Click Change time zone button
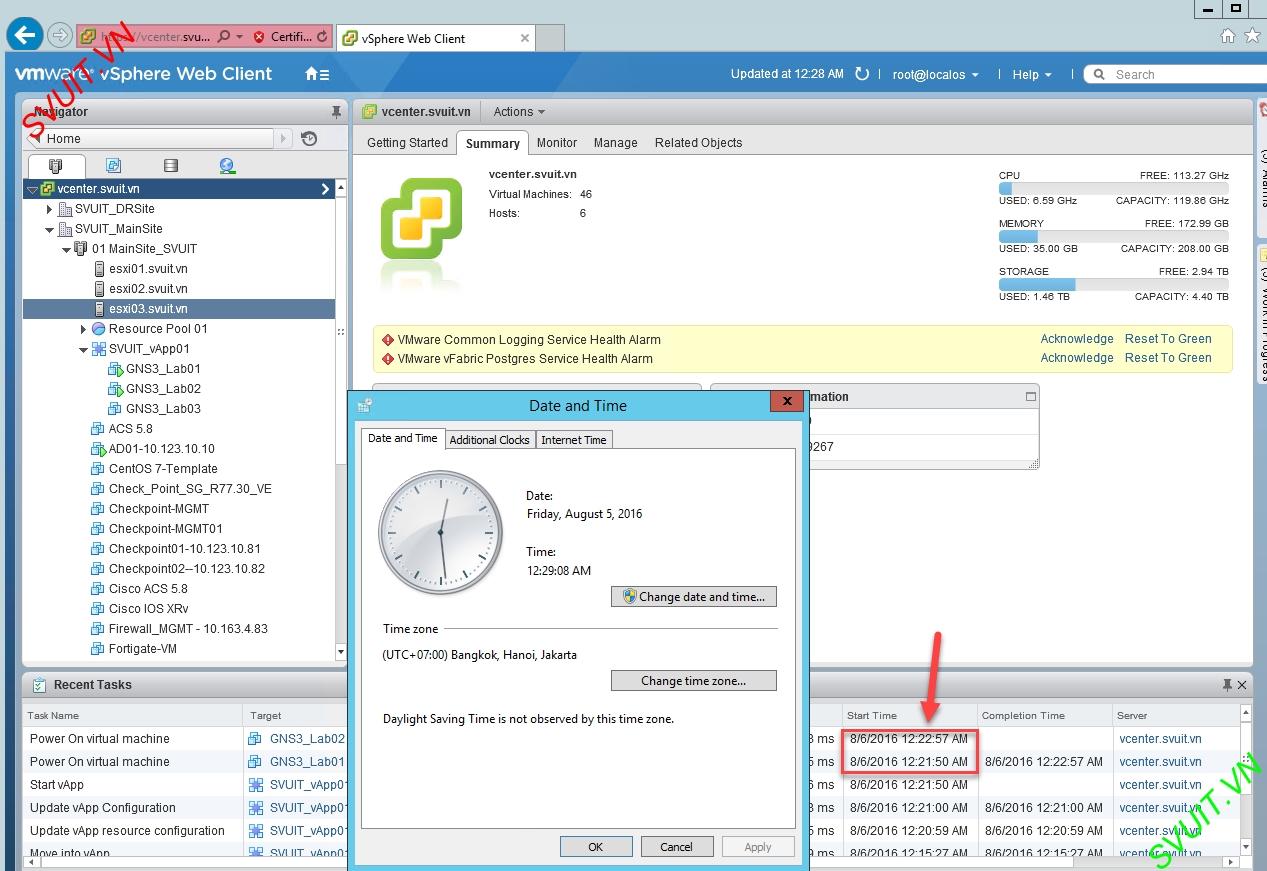Image resolution: width=1267 pixels, height=871 pixels. pyautogui.click(x=694, y=680)
